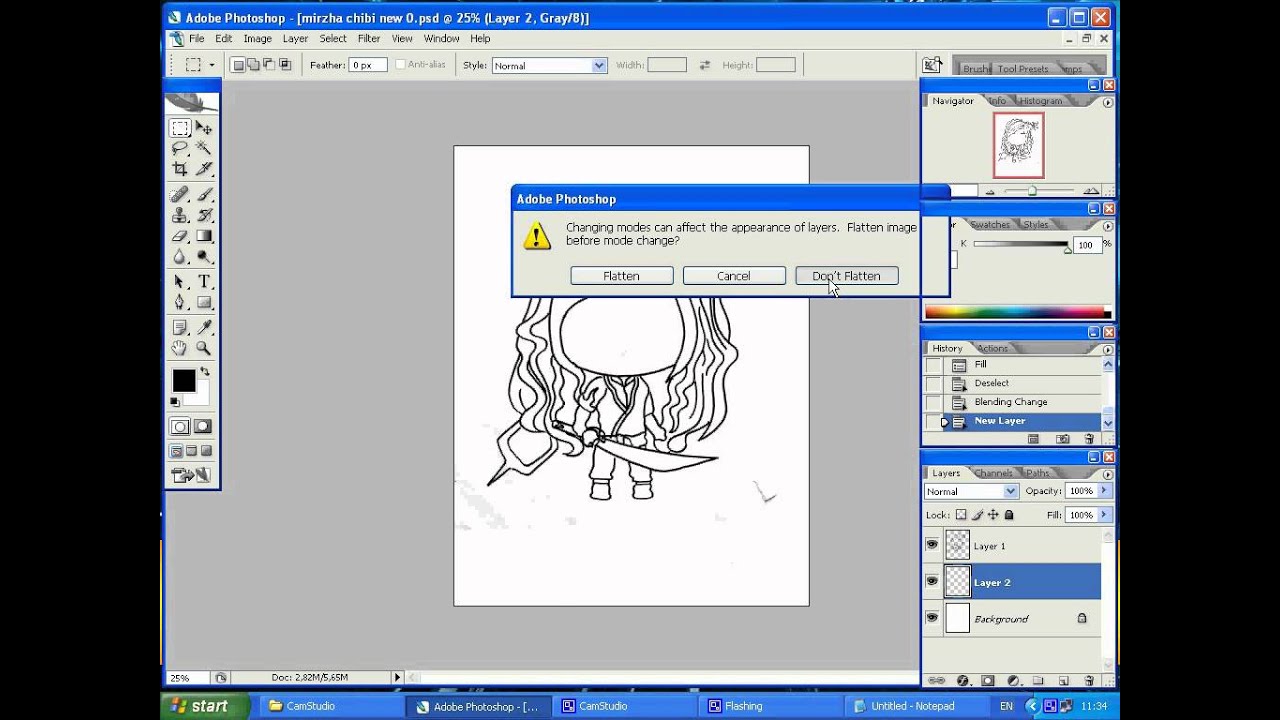The width and height of the screenshot is (1280, 720).
Task: Click the Flatten button
Action: click(x=621, y=276)
